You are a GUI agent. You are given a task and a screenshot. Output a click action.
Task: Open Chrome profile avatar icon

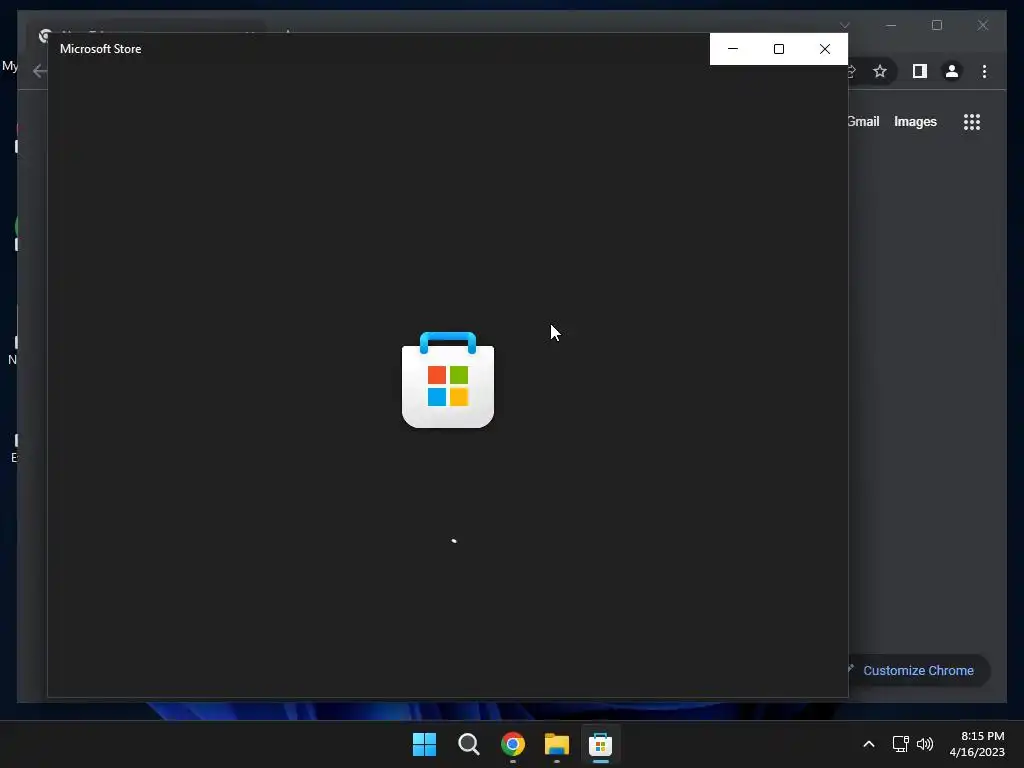coord(952,71)
